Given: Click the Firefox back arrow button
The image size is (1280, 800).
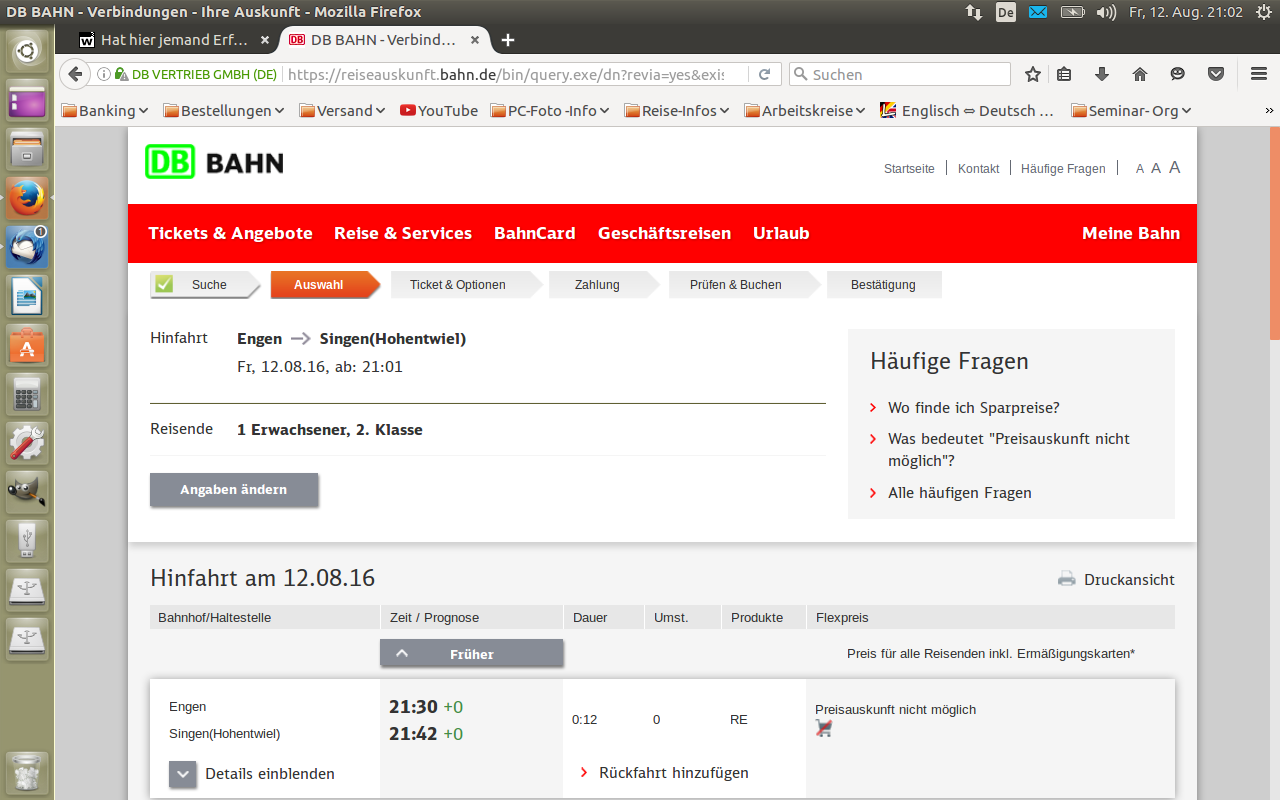Looking at the screenshot, I should point(74,74).
